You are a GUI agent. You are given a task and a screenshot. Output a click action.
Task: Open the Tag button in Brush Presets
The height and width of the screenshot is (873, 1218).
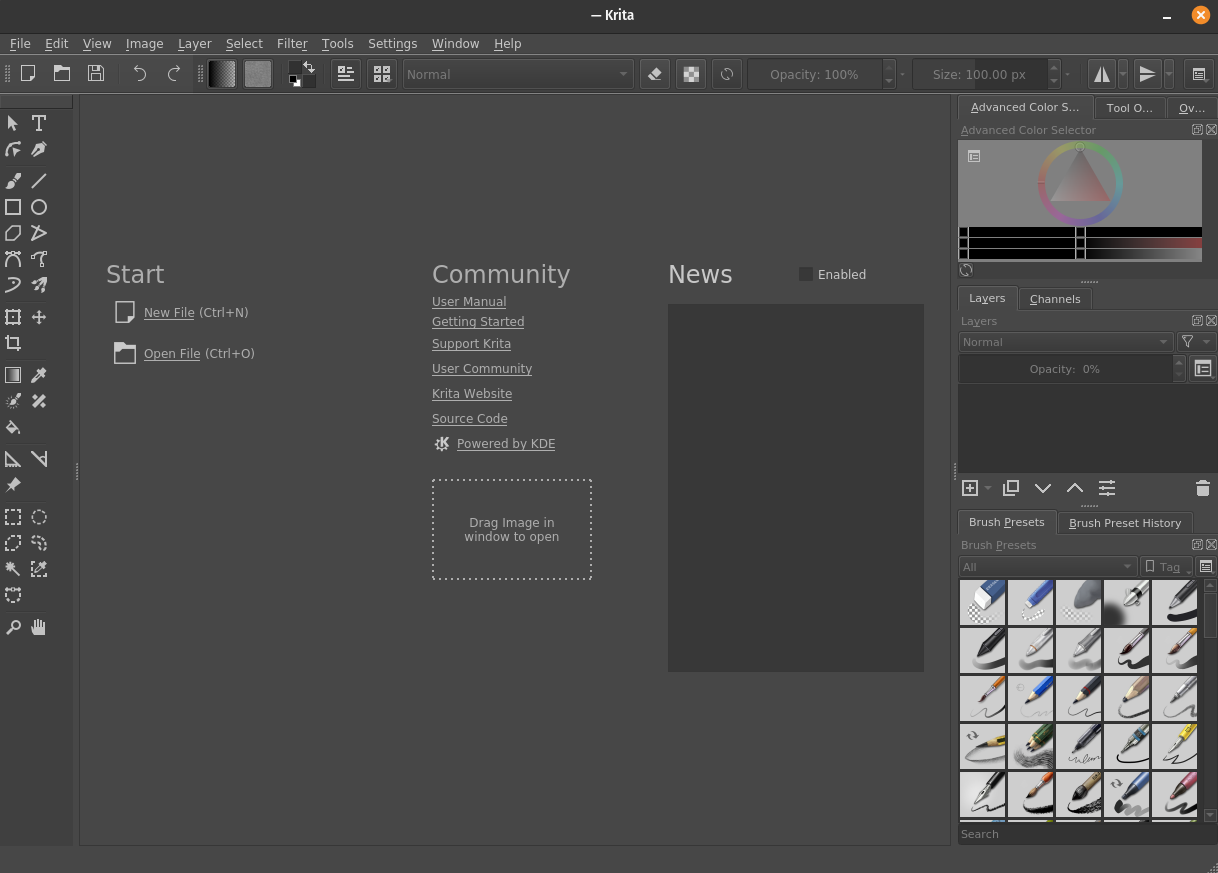[x=1166, y=567]
